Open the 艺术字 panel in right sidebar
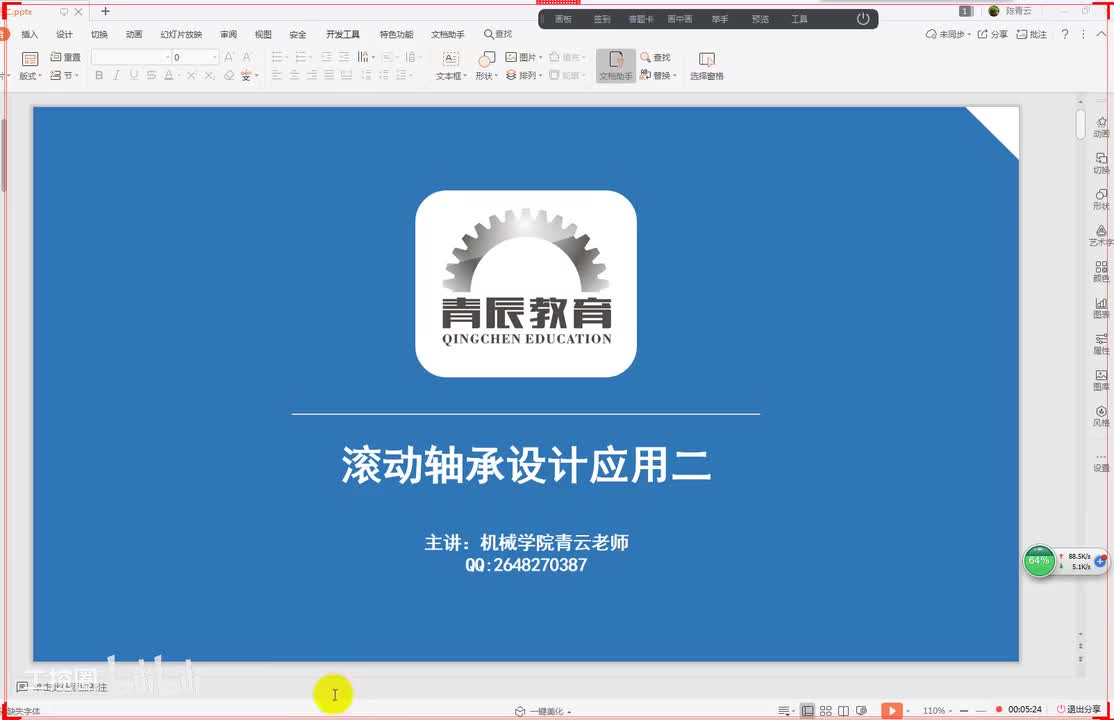Viewport: 1114px width, 720px height. tap(1101, 235)
